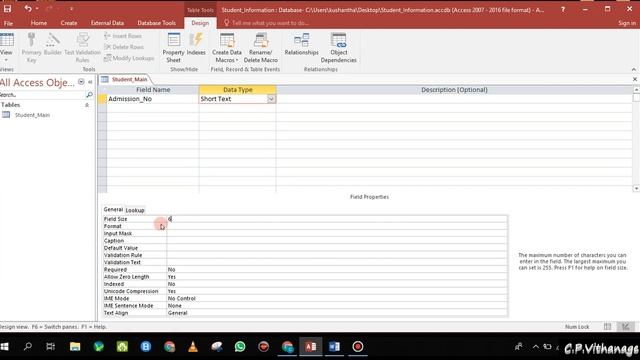Show the Indexes window
The image size is (640, 360).
click(196, 44)
